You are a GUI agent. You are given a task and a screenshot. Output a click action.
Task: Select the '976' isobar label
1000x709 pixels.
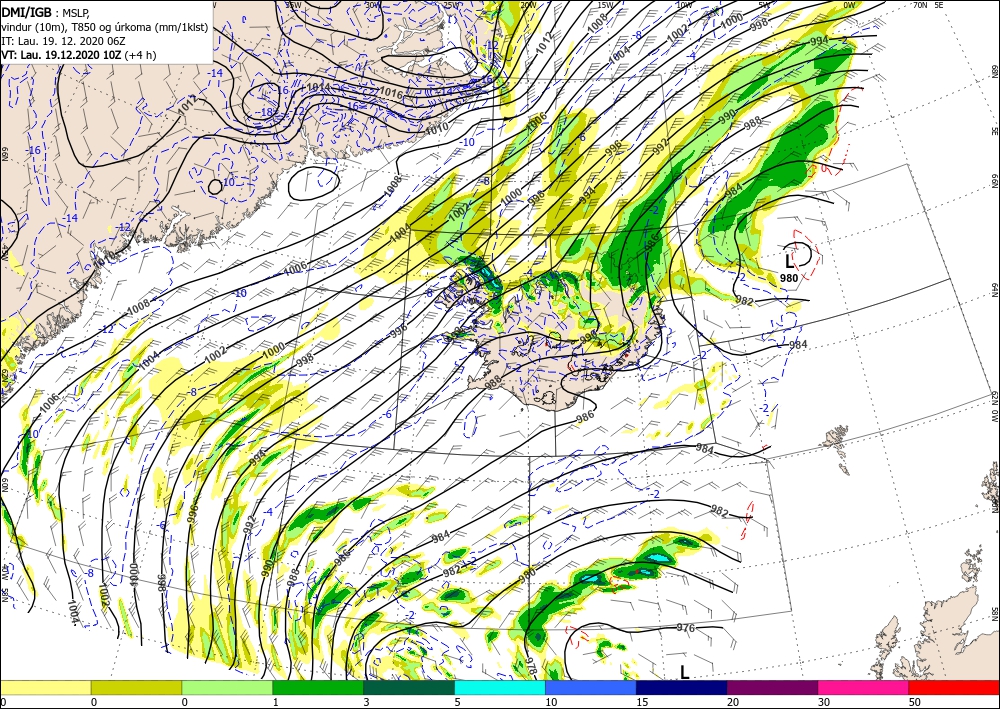pos(686,628)
